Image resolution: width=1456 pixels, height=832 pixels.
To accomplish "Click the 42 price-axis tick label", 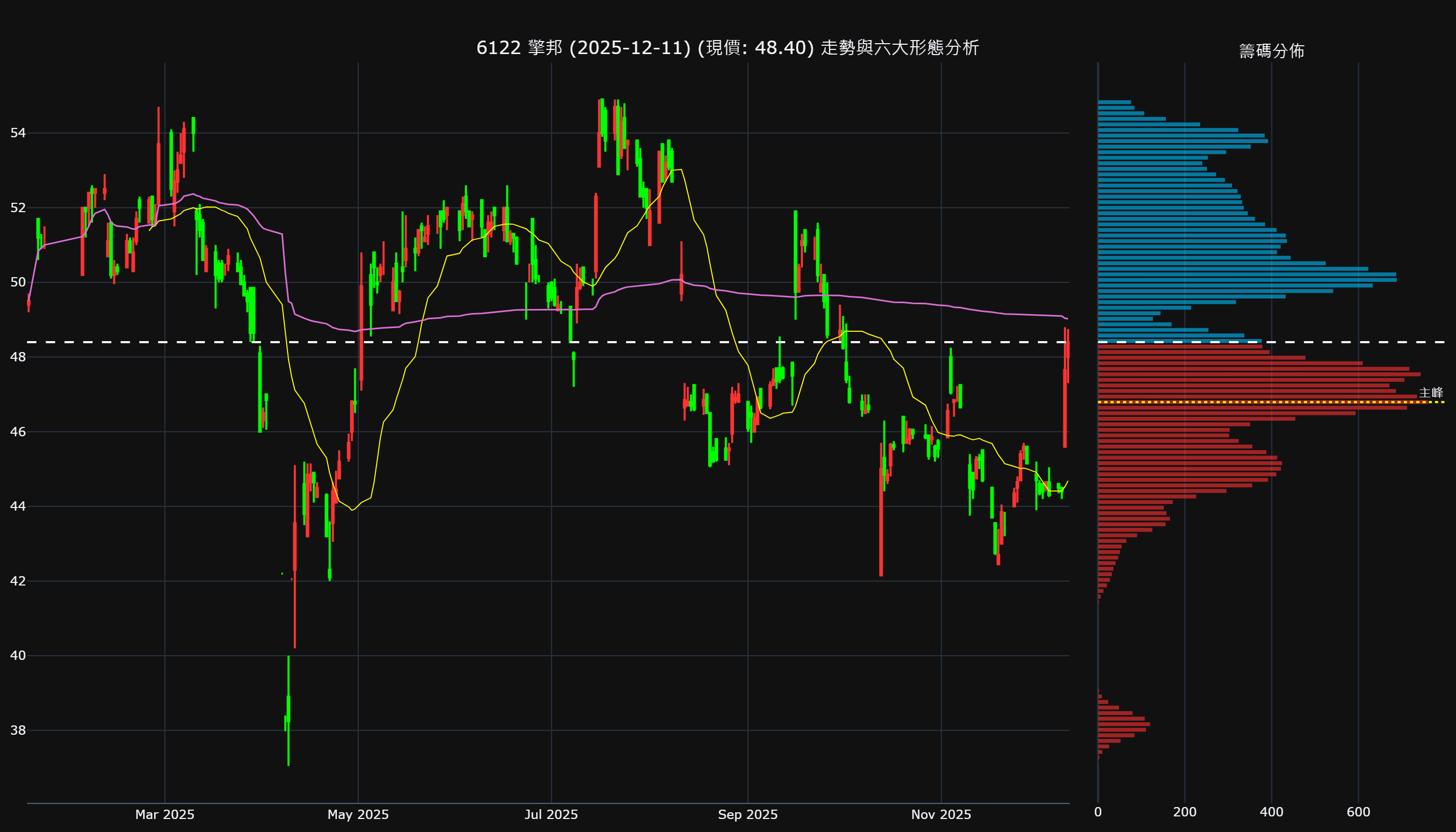I will (x=18, y=581).
